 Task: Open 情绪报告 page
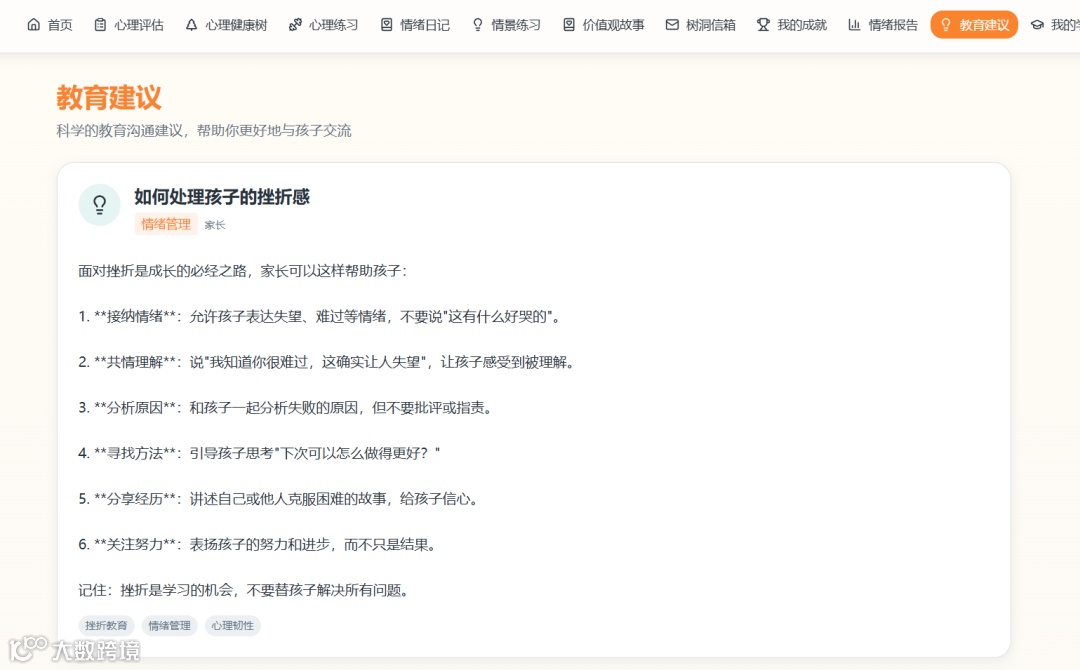883,25
